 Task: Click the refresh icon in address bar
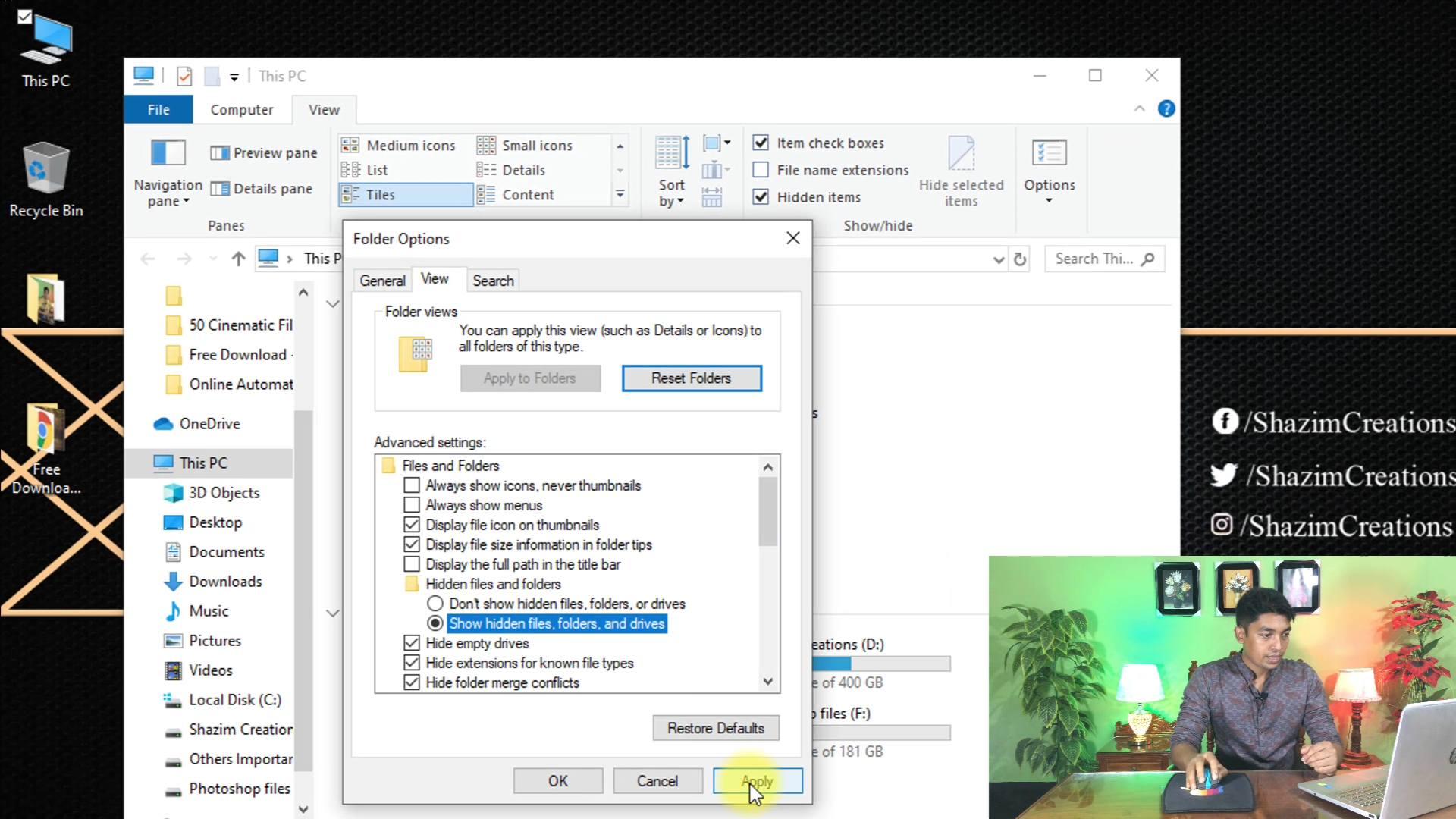1020,259
